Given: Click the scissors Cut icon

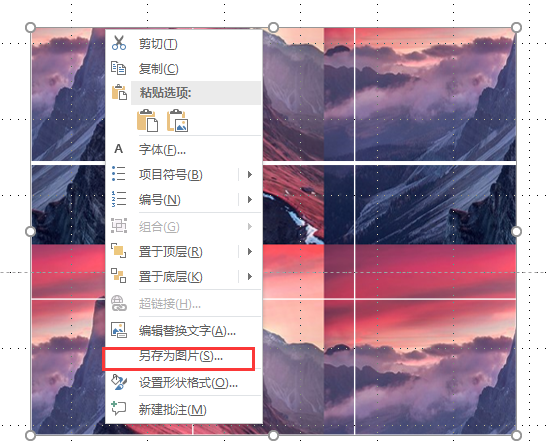Looking at the screenshot, I should click(119, 43).
